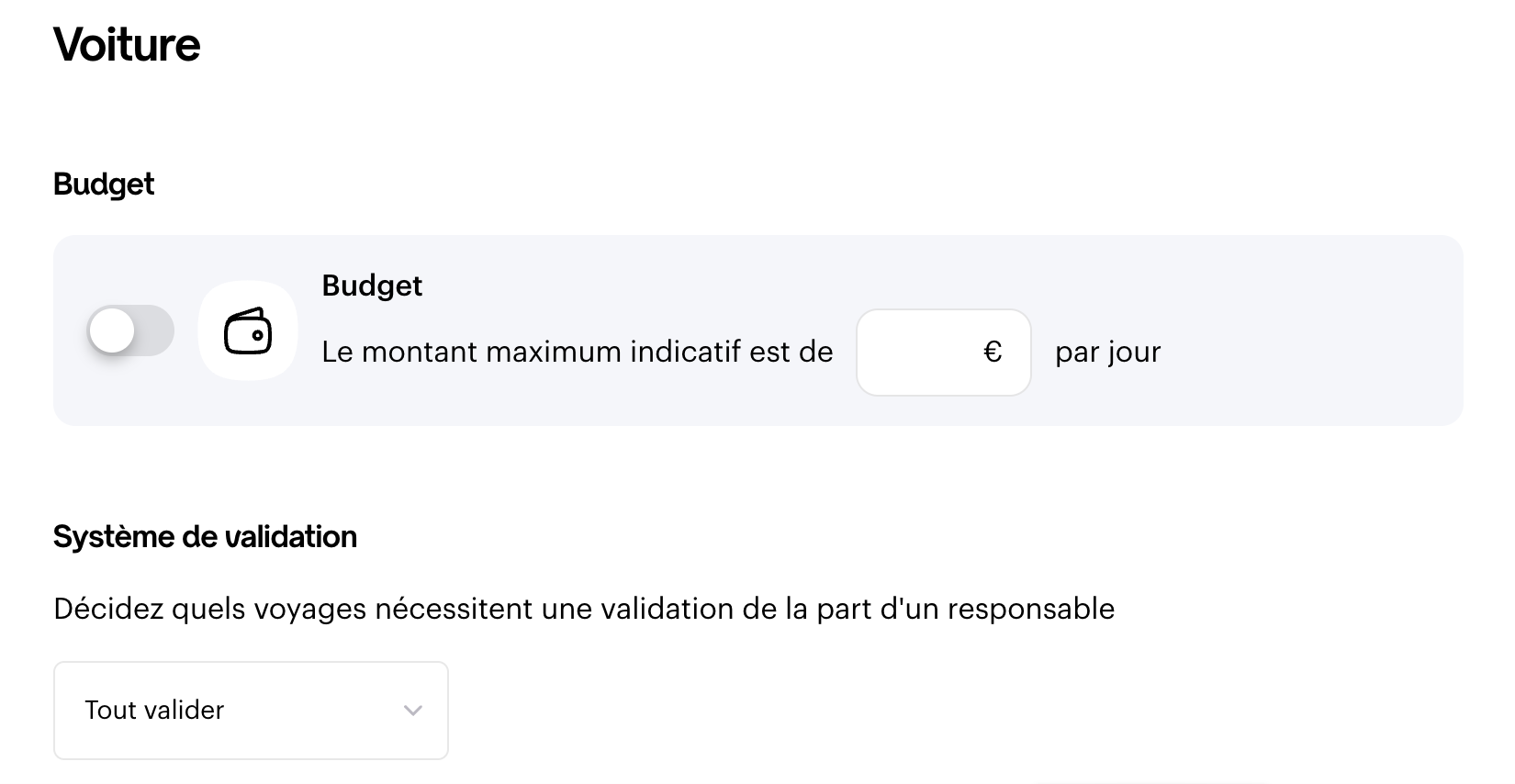
Task: Click the white knob of budget switch
Action: (x=112, y=330)
